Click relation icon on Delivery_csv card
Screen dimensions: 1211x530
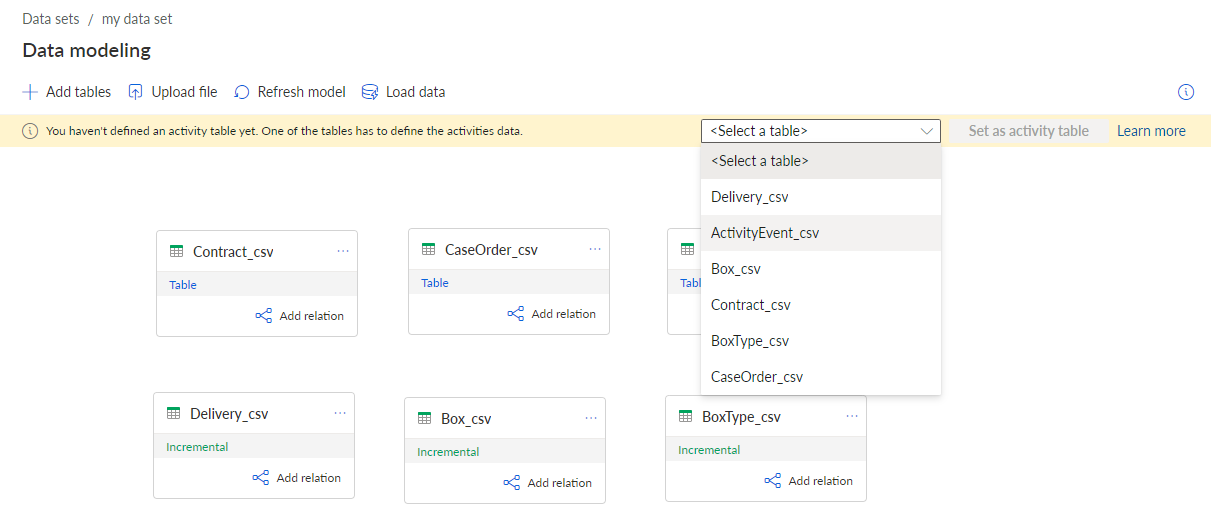[261, 478]
